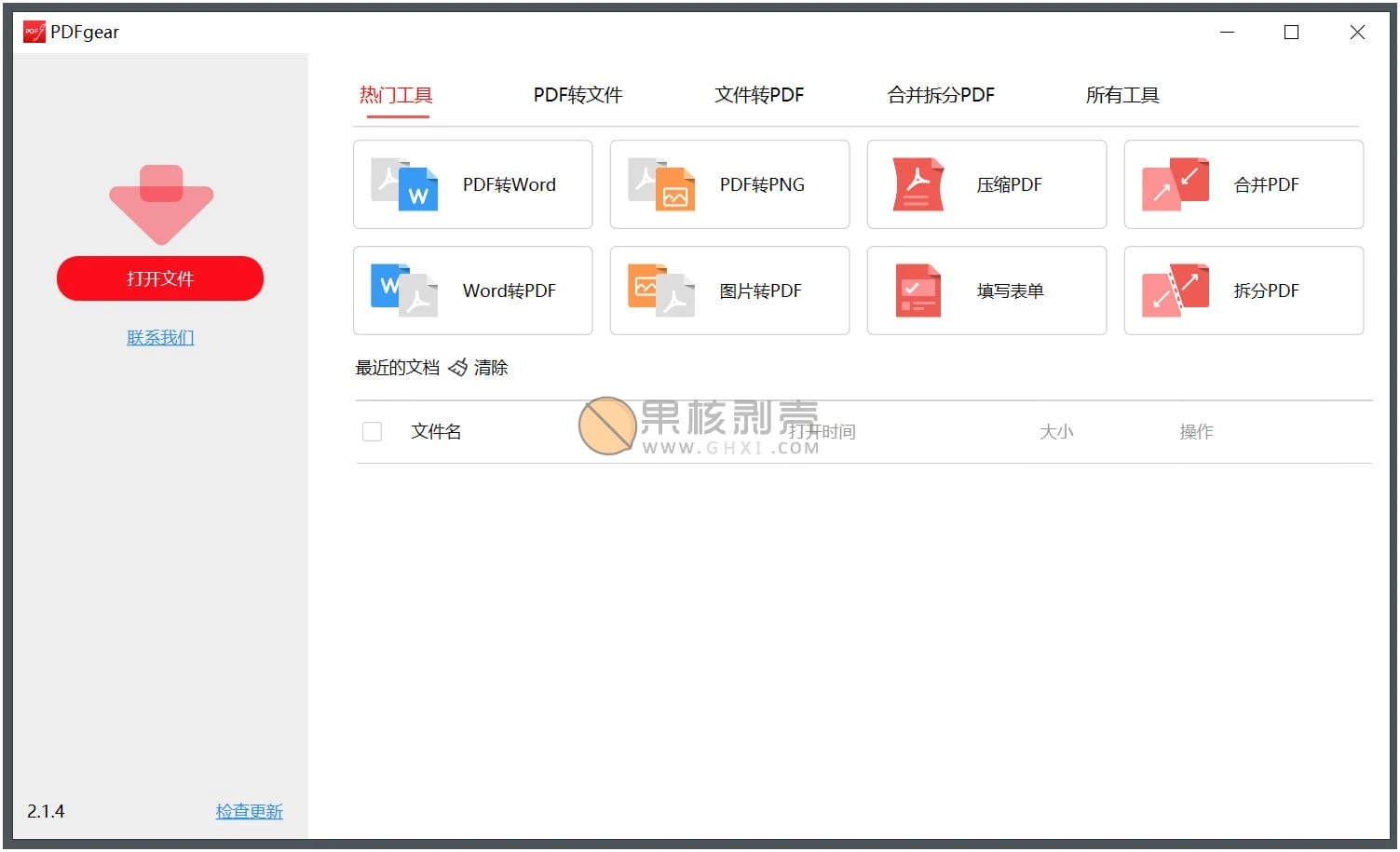Open the PDF转PNG converter icon
This screenshot has height=852, width=1400.
[x=661, y=184]
